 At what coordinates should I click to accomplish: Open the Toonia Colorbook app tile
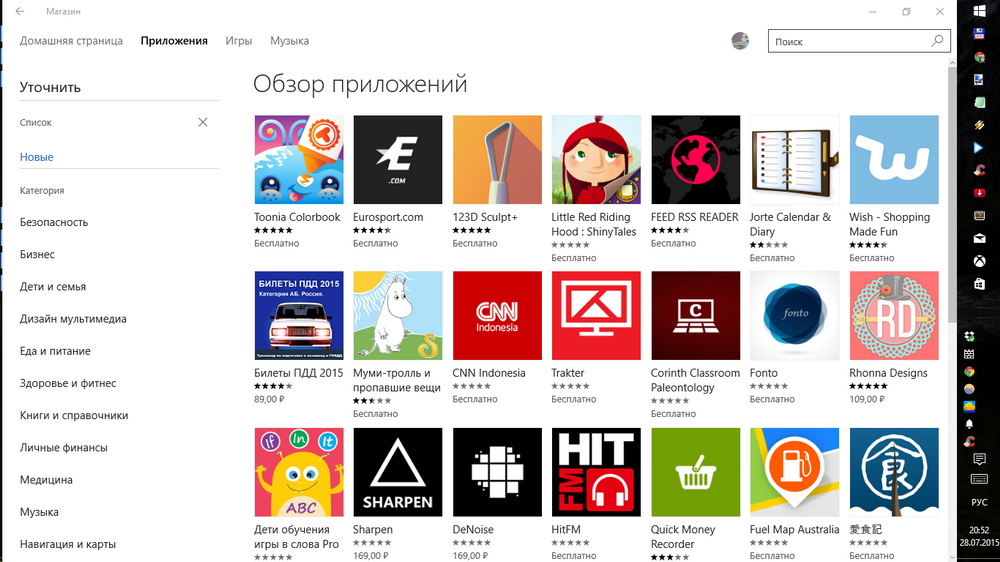point(299,160)
